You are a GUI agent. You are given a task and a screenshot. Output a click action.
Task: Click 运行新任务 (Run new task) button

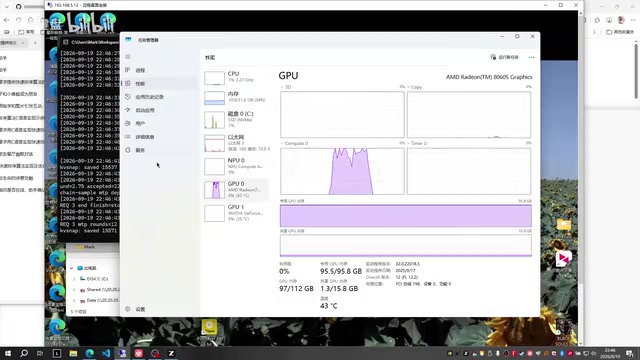(x=504, y=57)
